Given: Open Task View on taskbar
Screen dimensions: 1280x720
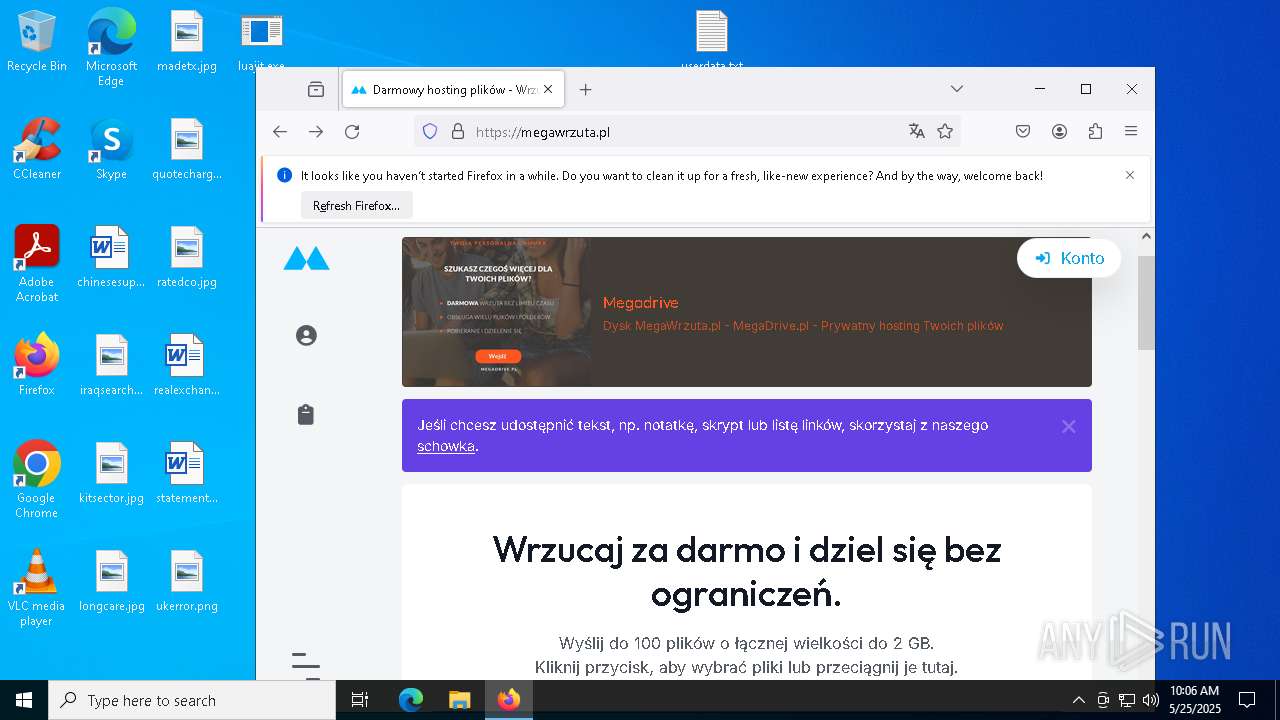Looking at the screenshot, I should click(x=360, y=700).
